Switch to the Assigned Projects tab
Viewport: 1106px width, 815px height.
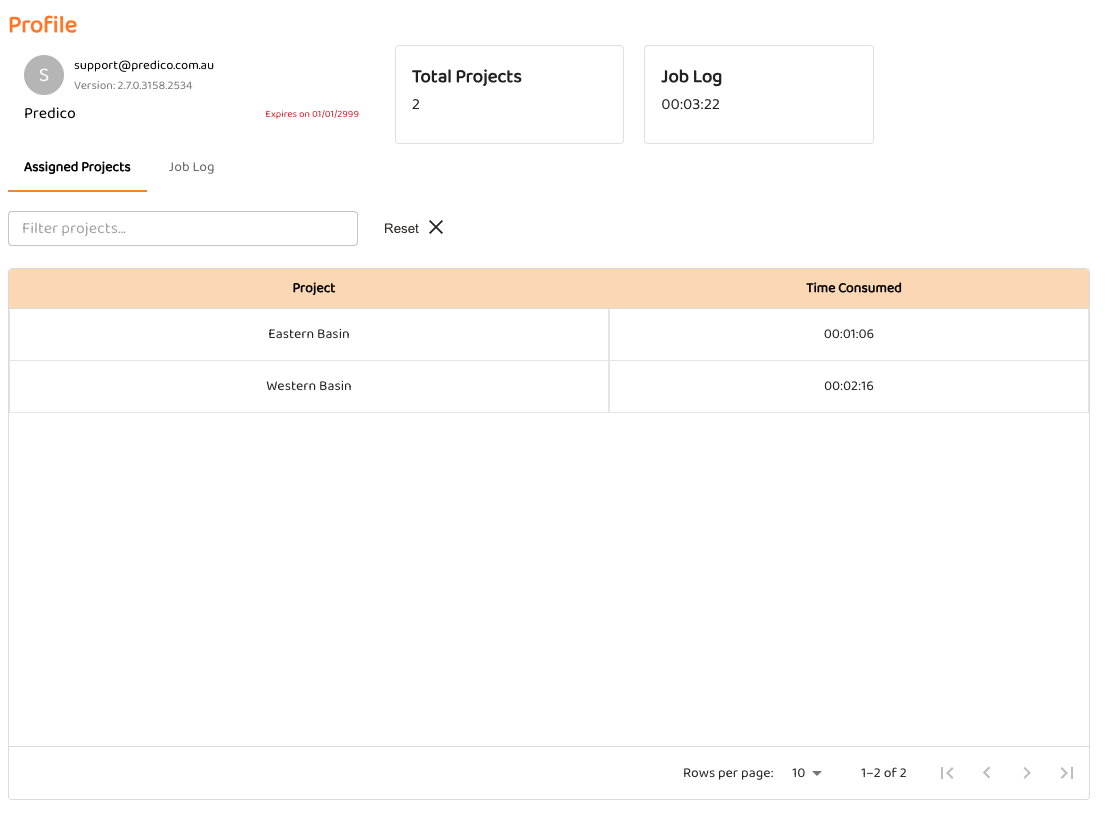[77, 167]
